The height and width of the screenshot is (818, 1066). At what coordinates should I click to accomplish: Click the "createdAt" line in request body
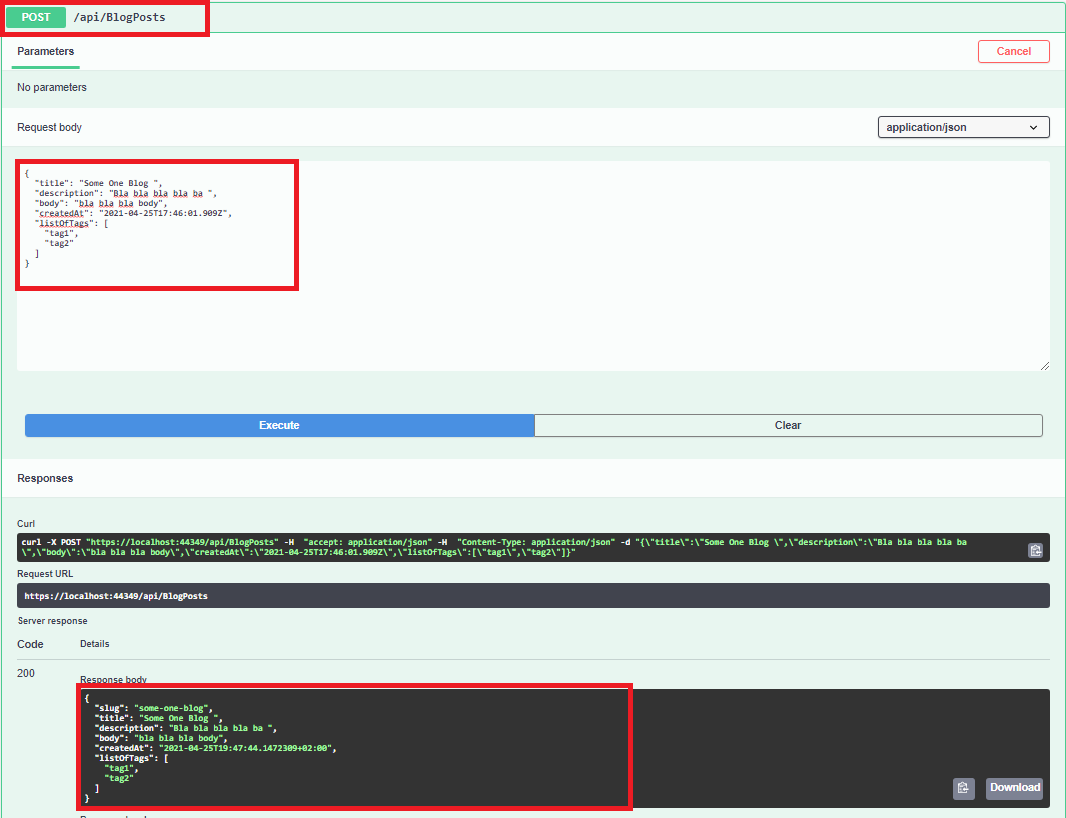(134, 213)
